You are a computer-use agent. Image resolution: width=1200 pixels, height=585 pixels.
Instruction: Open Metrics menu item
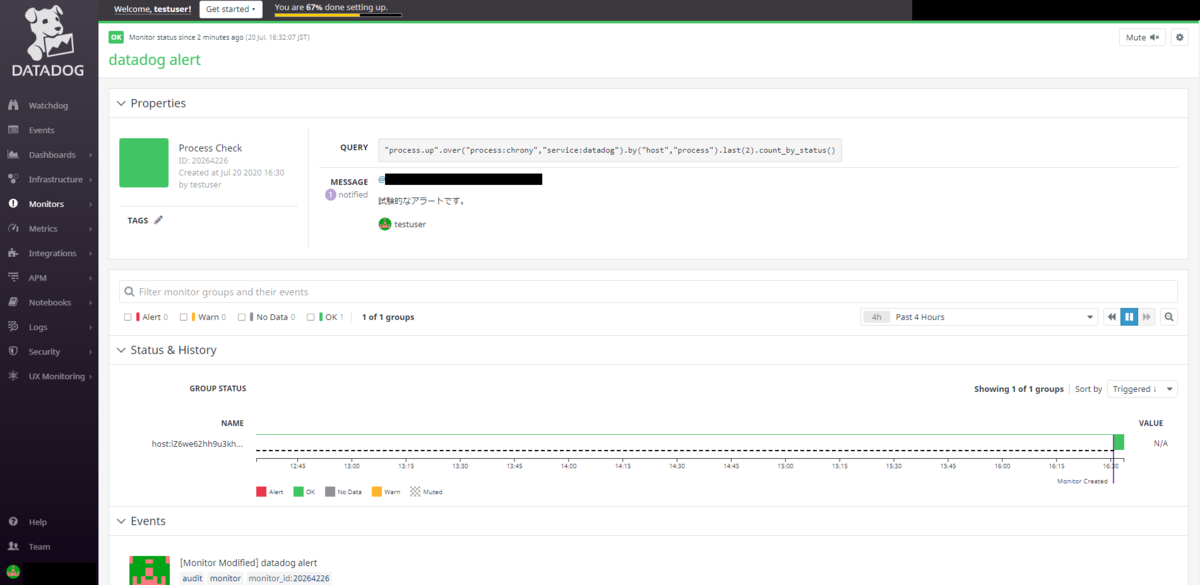[x=43, y=229]
